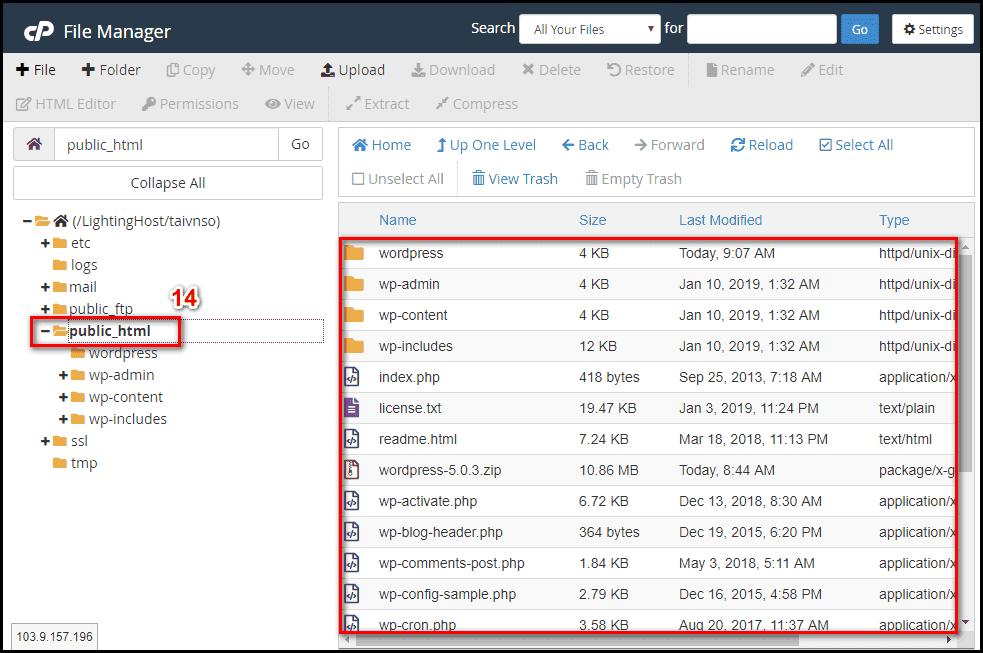Create a new Folder via toolbar
Viewport: 983px width, 653px height.
[111, 70]
